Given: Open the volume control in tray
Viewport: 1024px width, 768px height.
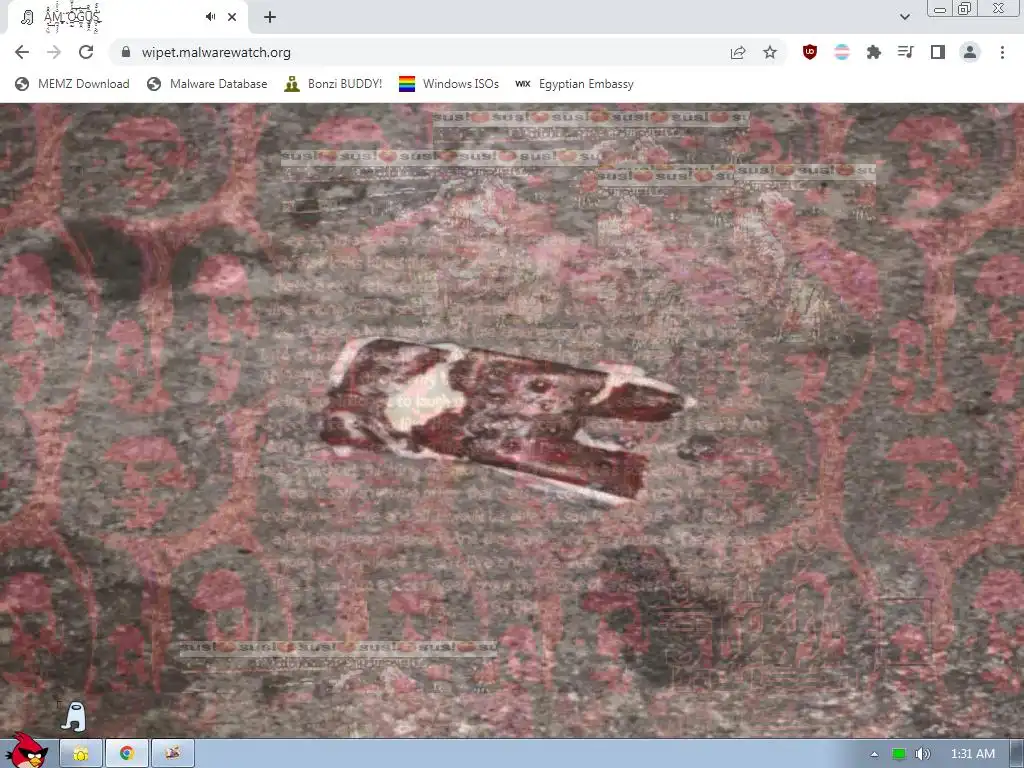Looking at the screenshot, I should point(922,754).
